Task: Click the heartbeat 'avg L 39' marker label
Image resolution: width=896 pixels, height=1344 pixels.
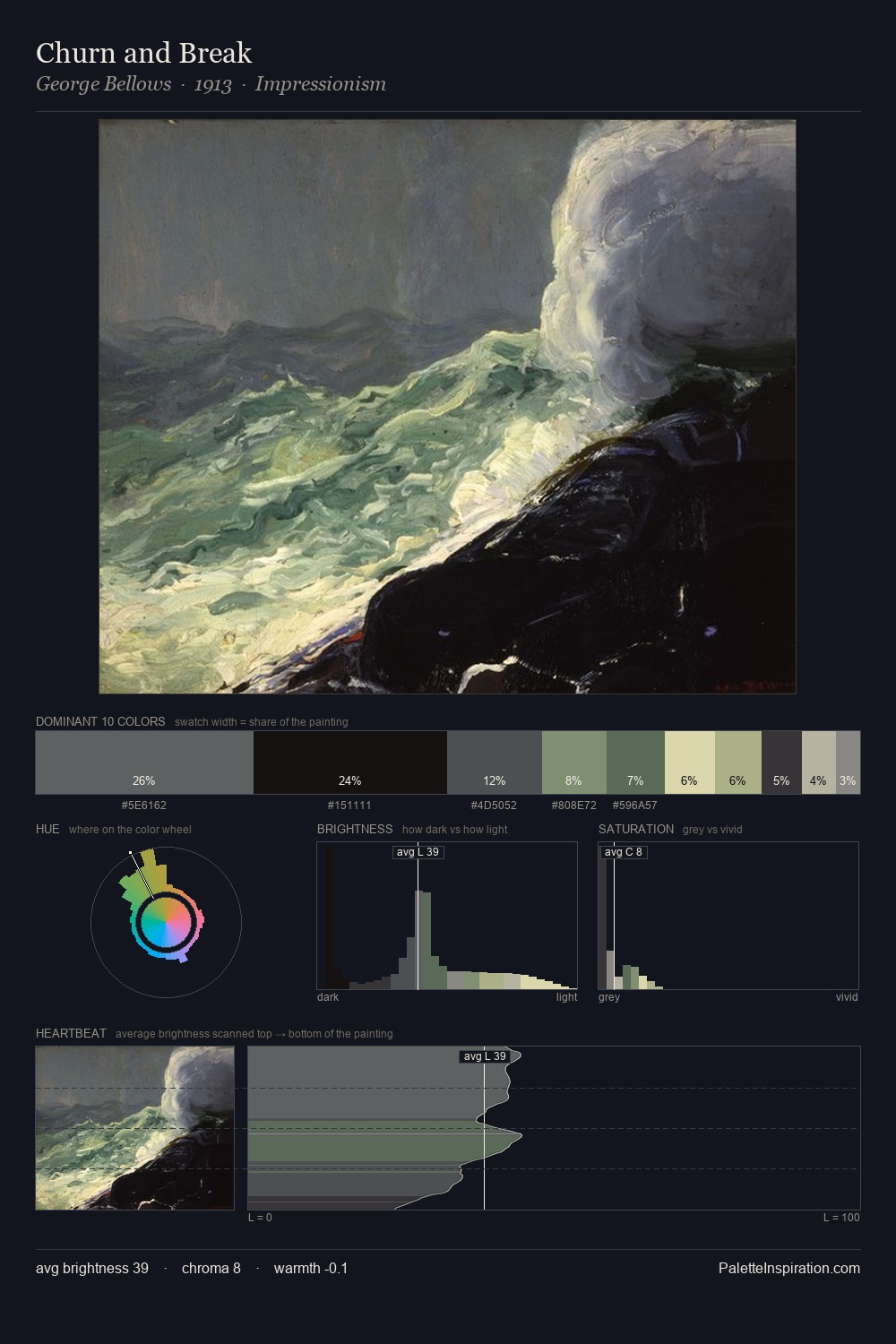Action: 485,1056
